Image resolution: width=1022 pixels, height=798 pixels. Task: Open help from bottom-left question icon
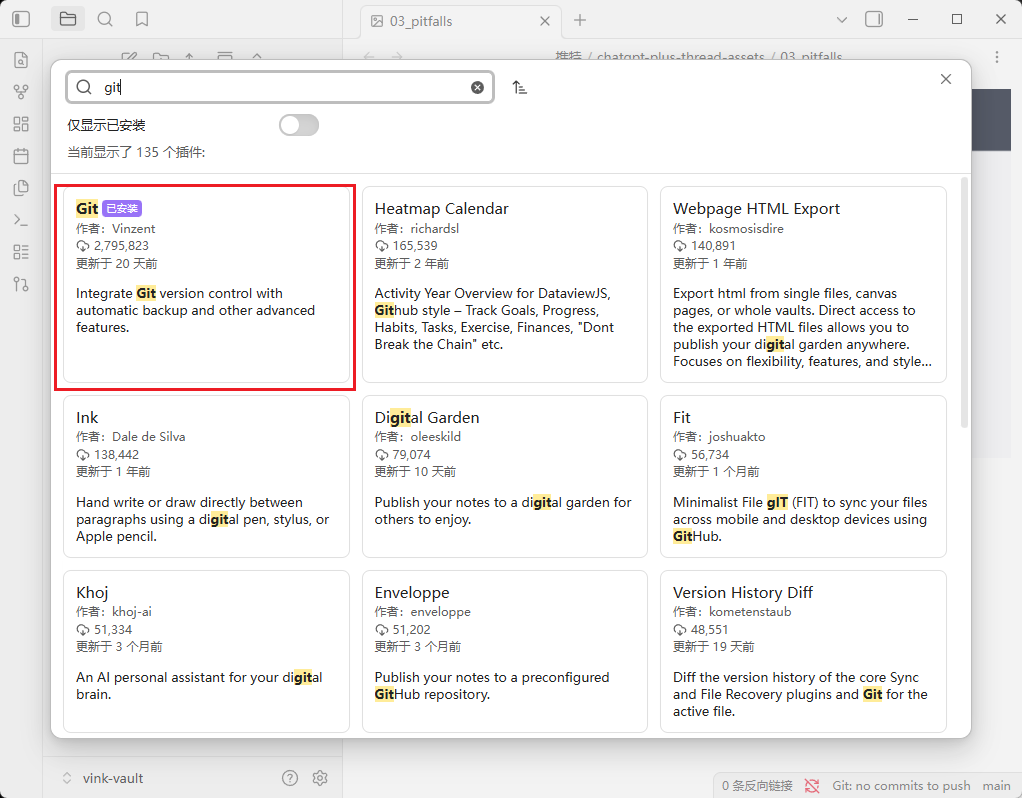290,778
